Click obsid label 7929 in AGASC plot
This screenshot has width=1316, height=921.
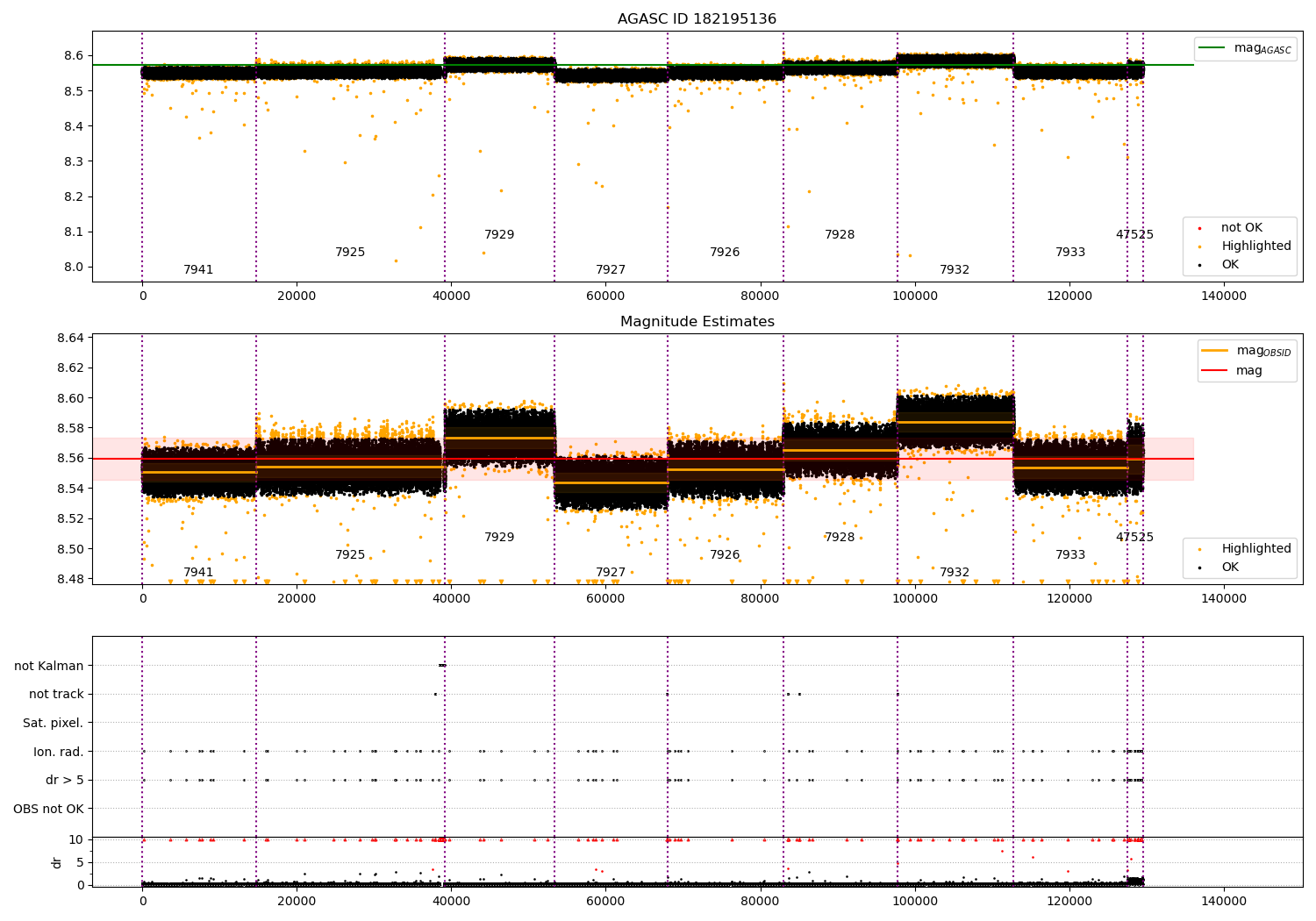point(499,235)
